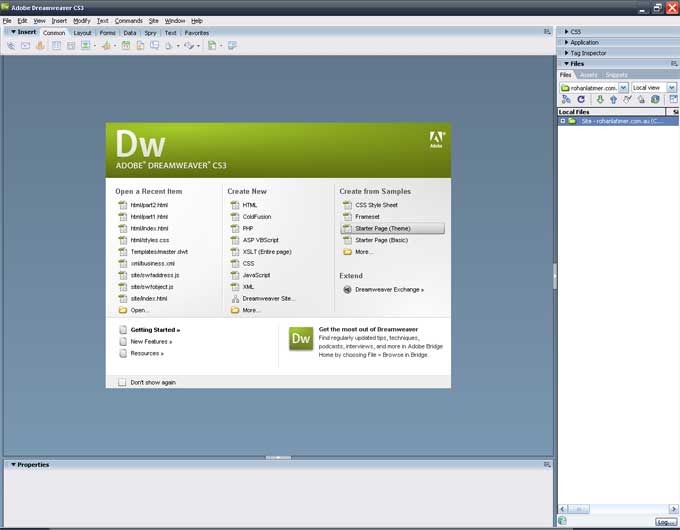Switch to the Snippets tab
Image resolution: width=680 pixels, height=530 pixels.
coord(616,75)
